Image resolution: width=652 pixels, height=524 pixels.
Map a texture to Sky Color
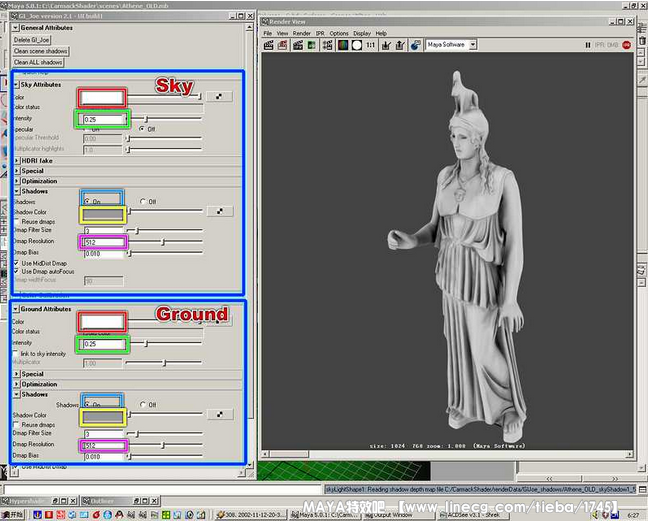point(219,96)
